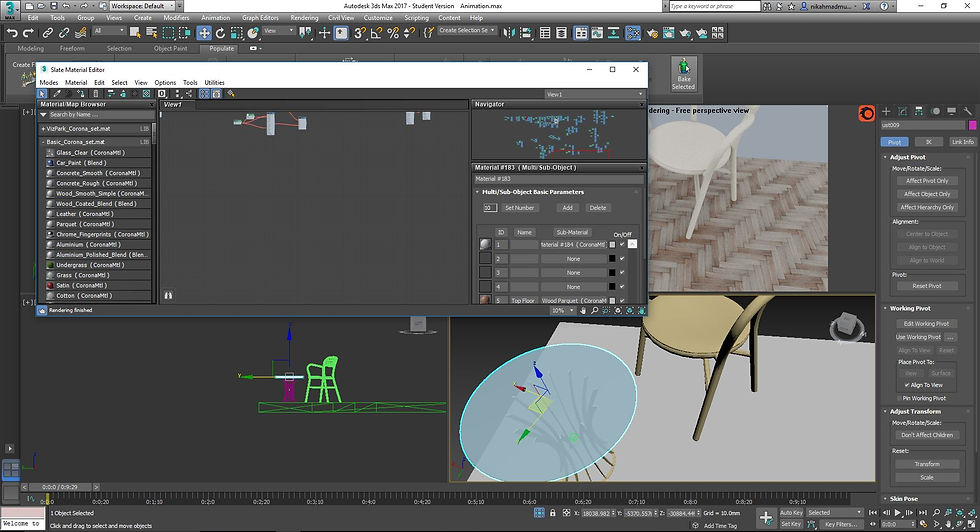Click the Redo arrow in main toolbar
This screenshot has width=980, height=532.
(x=28, y=33)
